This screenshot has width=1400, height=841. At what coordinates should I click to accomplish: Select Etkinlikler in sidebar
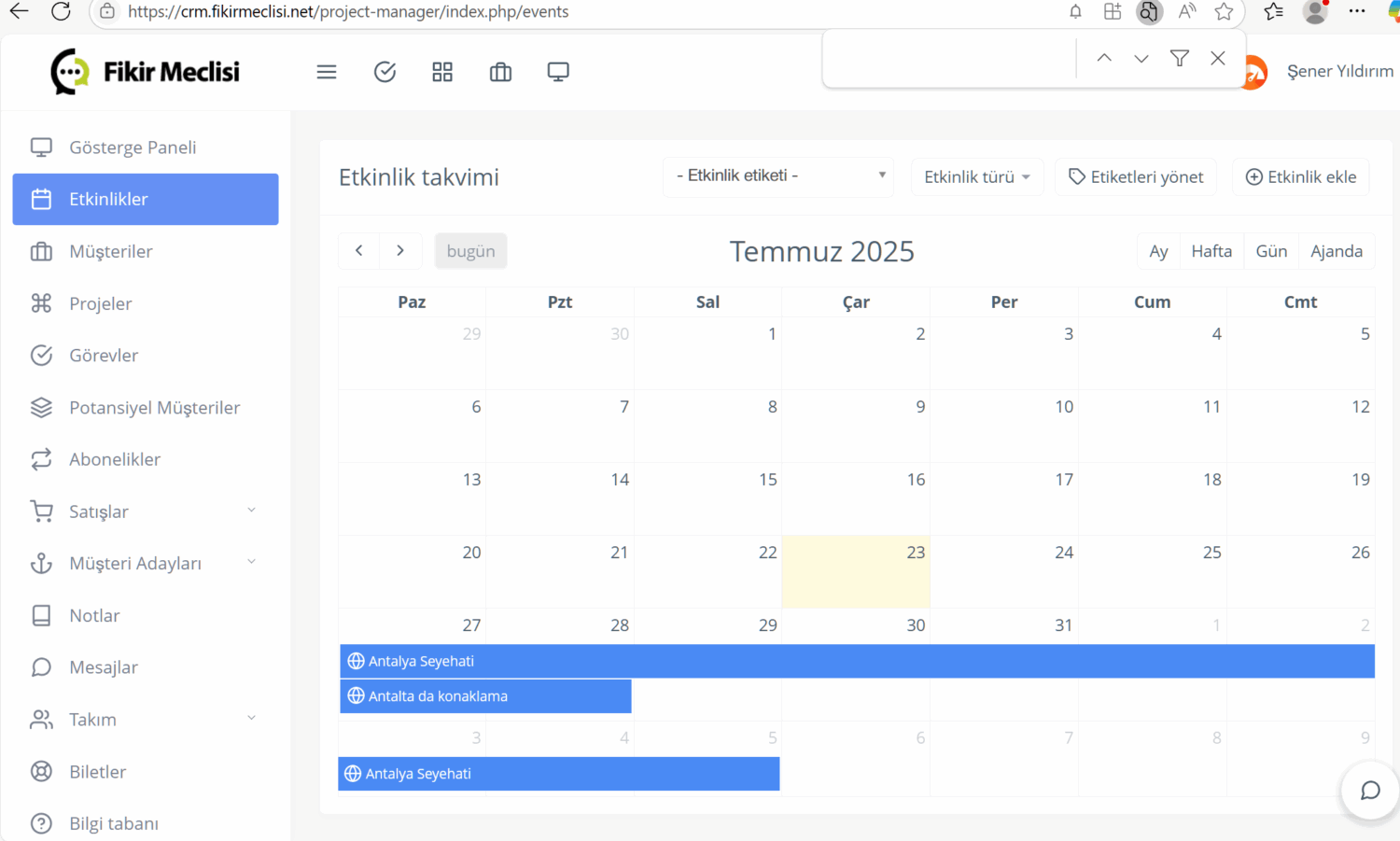[146, 199]
